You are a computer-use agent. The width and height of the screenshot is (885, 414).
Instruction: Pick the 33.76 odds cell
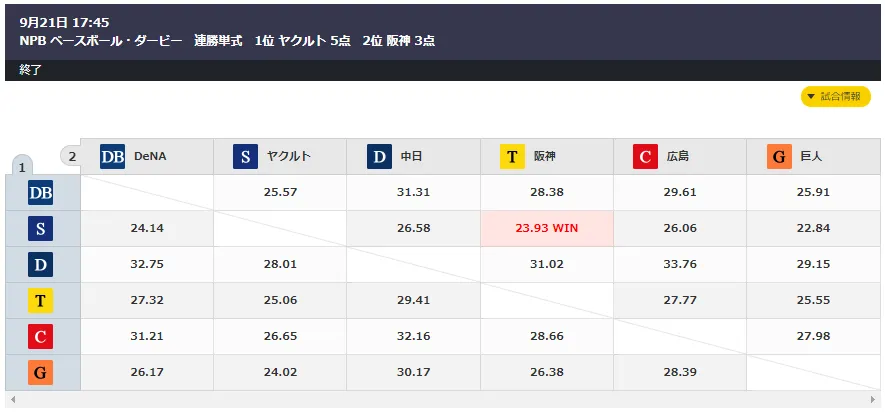(680, 264)
